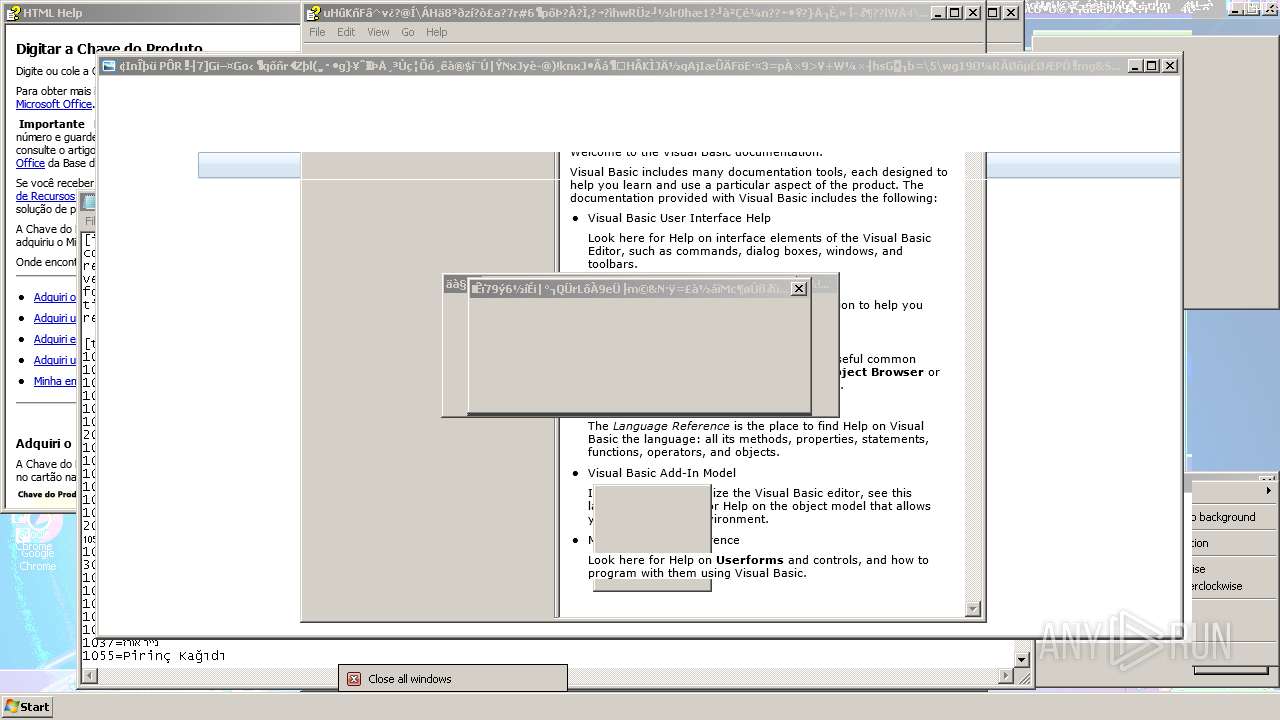Click the HTML Help window title icon

[14, 13]
